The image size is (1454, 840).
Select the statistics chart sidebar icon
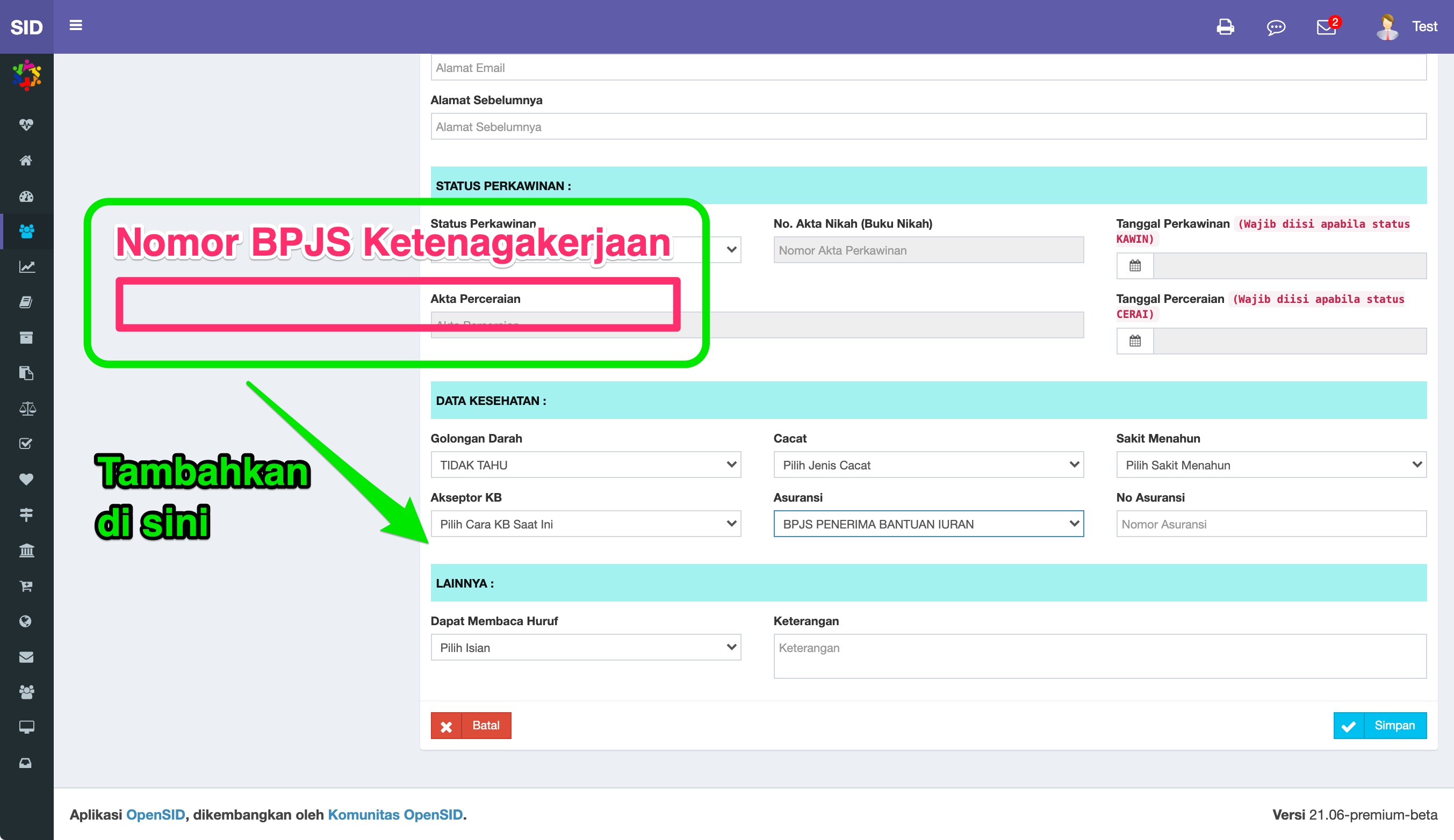coord(25,266)
